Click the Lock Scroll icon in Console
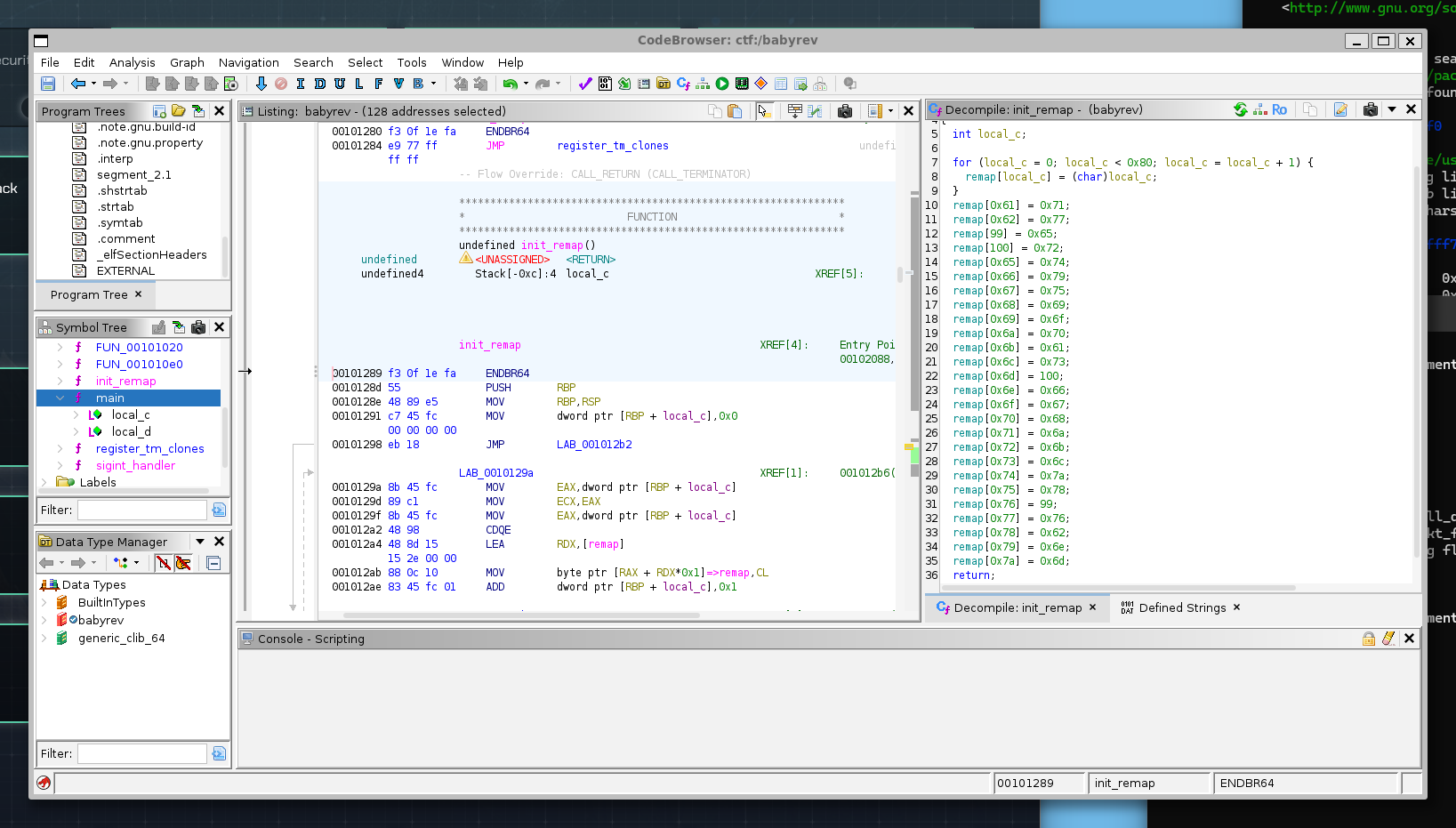The image size is (1456, 828). [x=1368, y=639]
